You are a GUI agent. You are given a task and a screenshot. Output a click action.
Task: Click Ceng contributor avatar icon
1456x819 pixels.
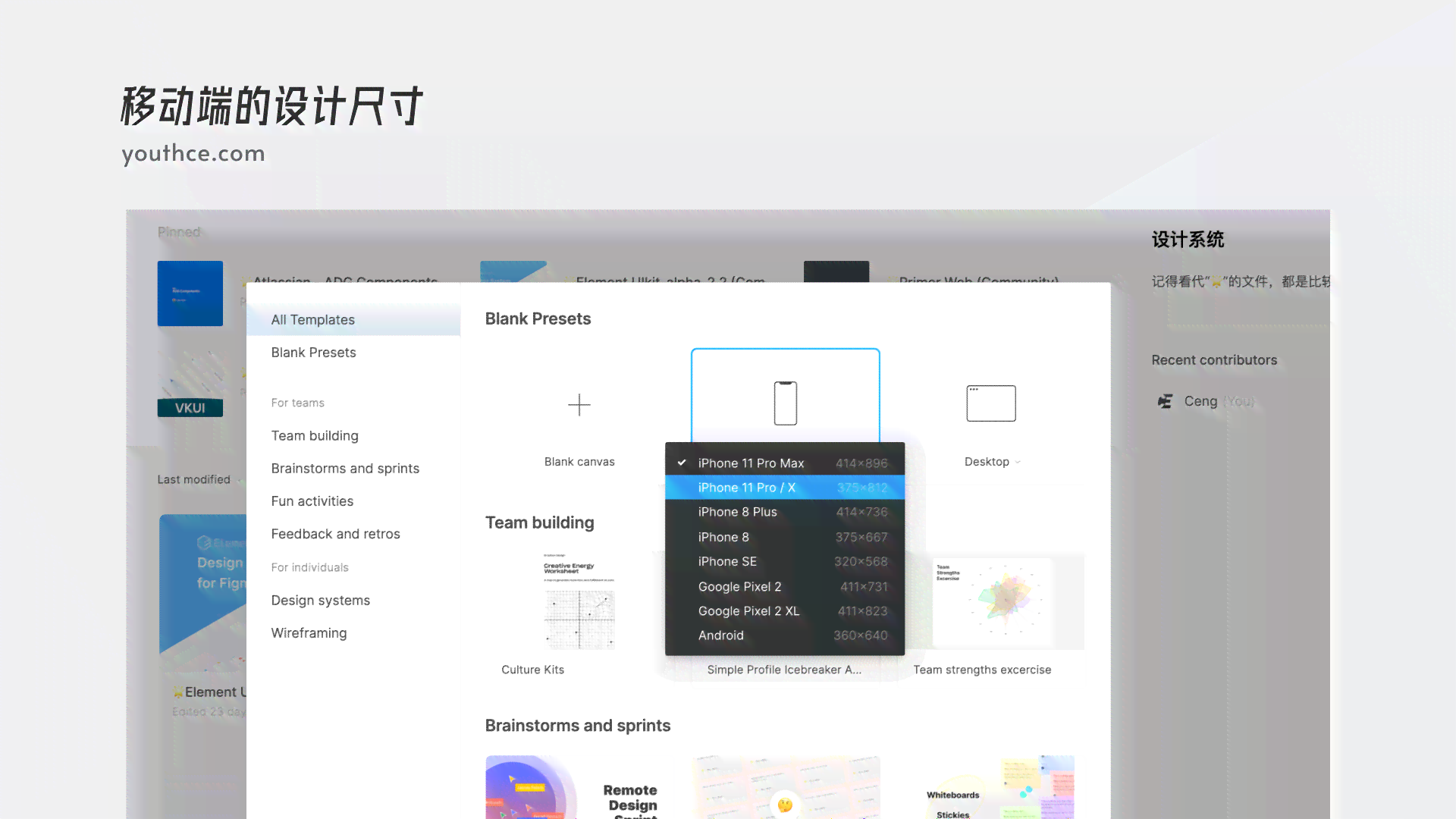pyautogui.click(x=1165, y=401)
